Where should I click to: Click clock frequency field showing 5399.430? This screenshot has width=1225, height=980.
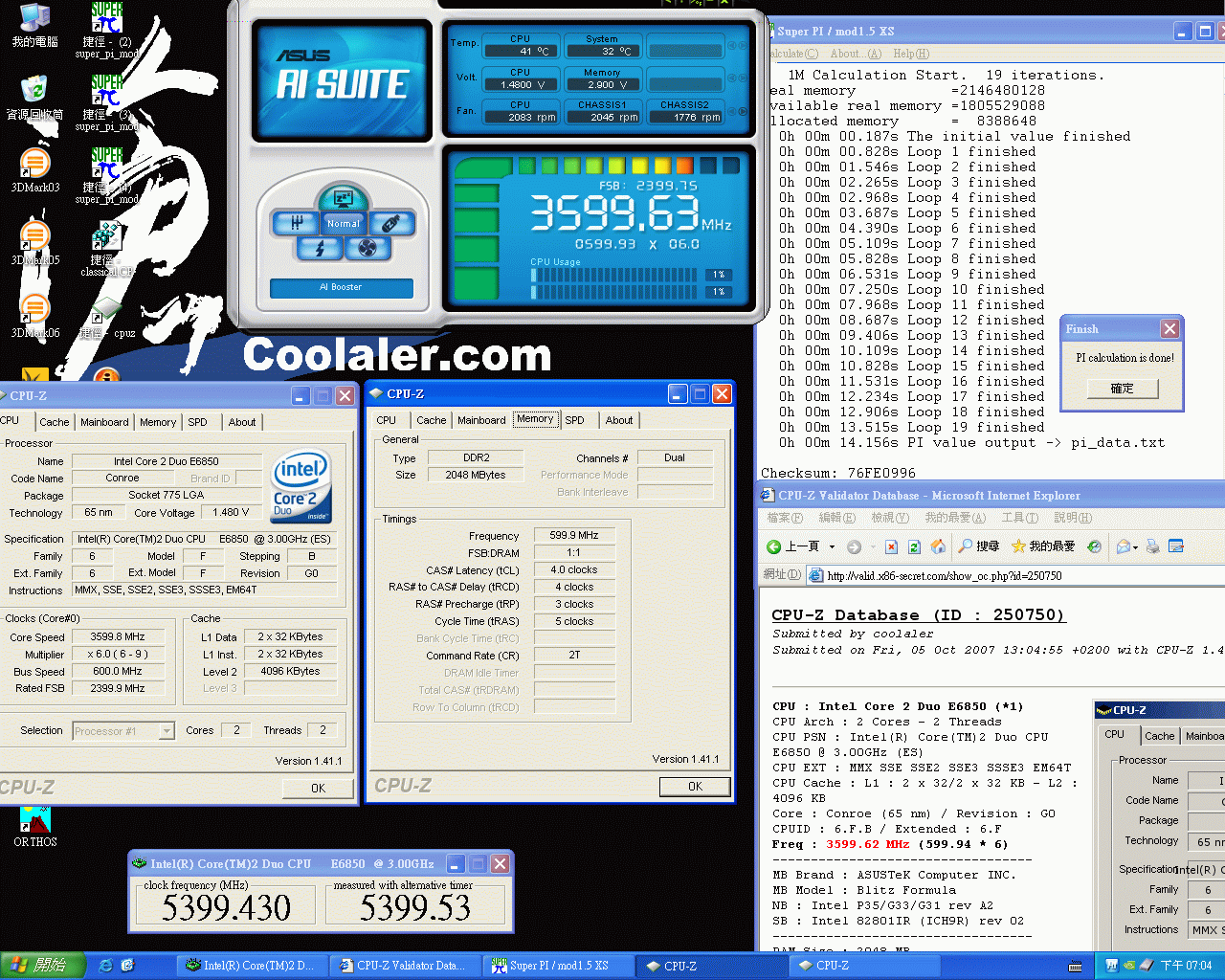(x=226, y=906)
